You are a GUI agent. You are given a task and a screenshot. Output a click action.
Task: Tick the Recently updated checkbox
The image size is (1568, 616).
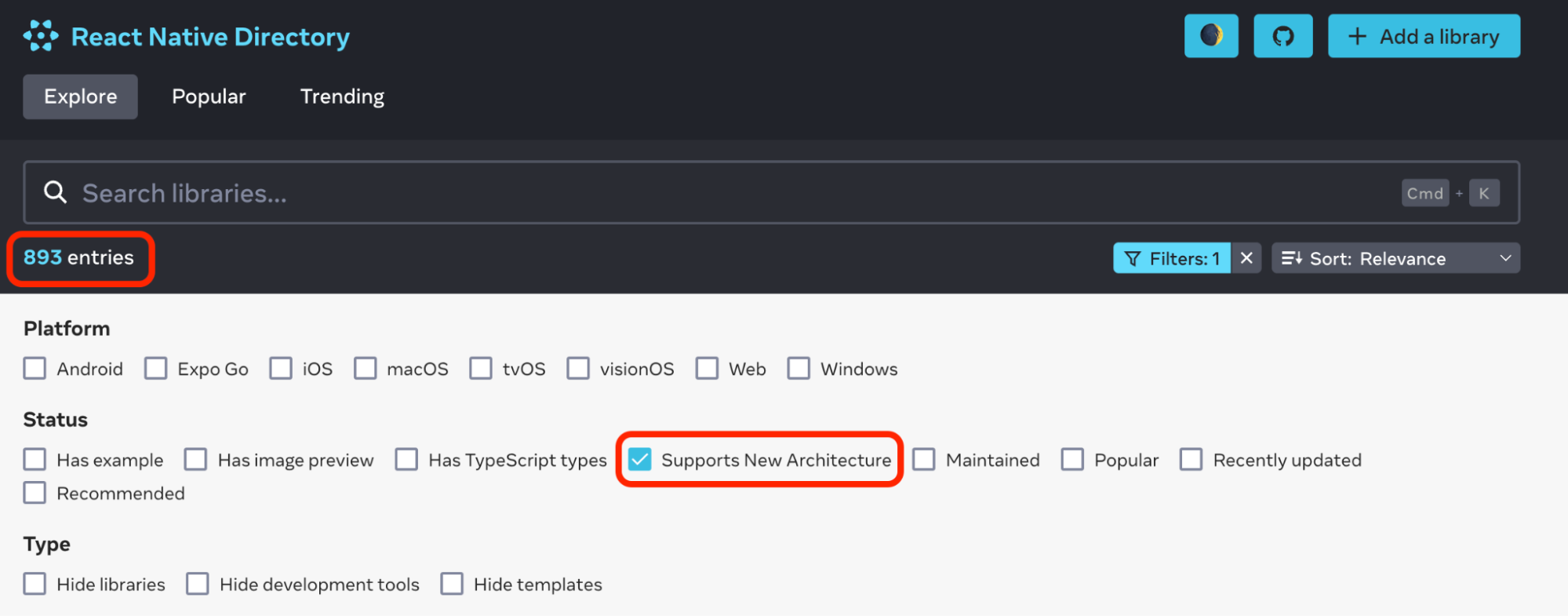[1191, 459]
